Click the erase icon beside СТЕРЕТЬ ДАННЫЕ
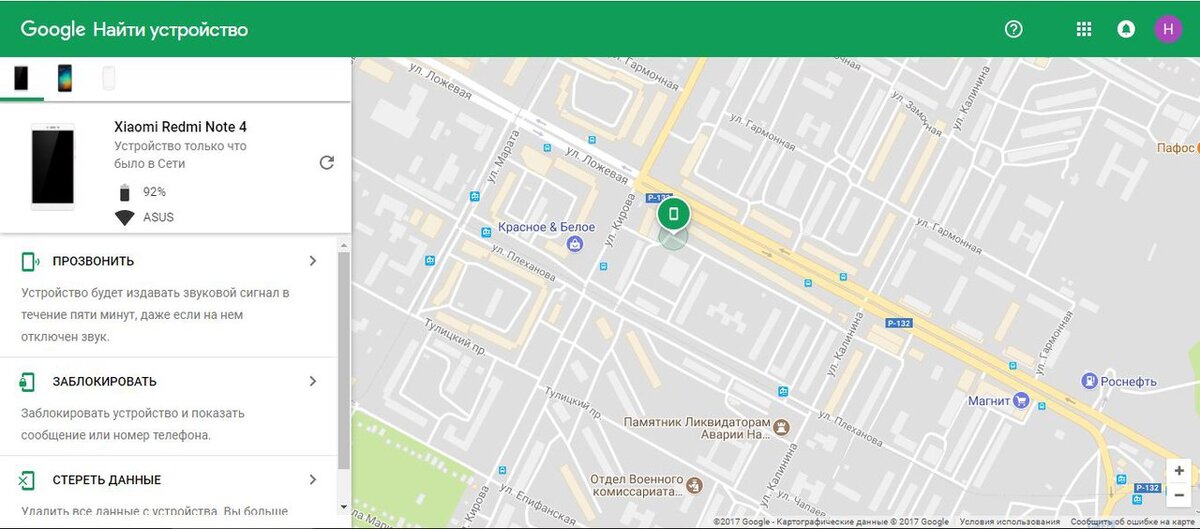This screenshot has height=529, width=1200. click(x=27, y=480)
